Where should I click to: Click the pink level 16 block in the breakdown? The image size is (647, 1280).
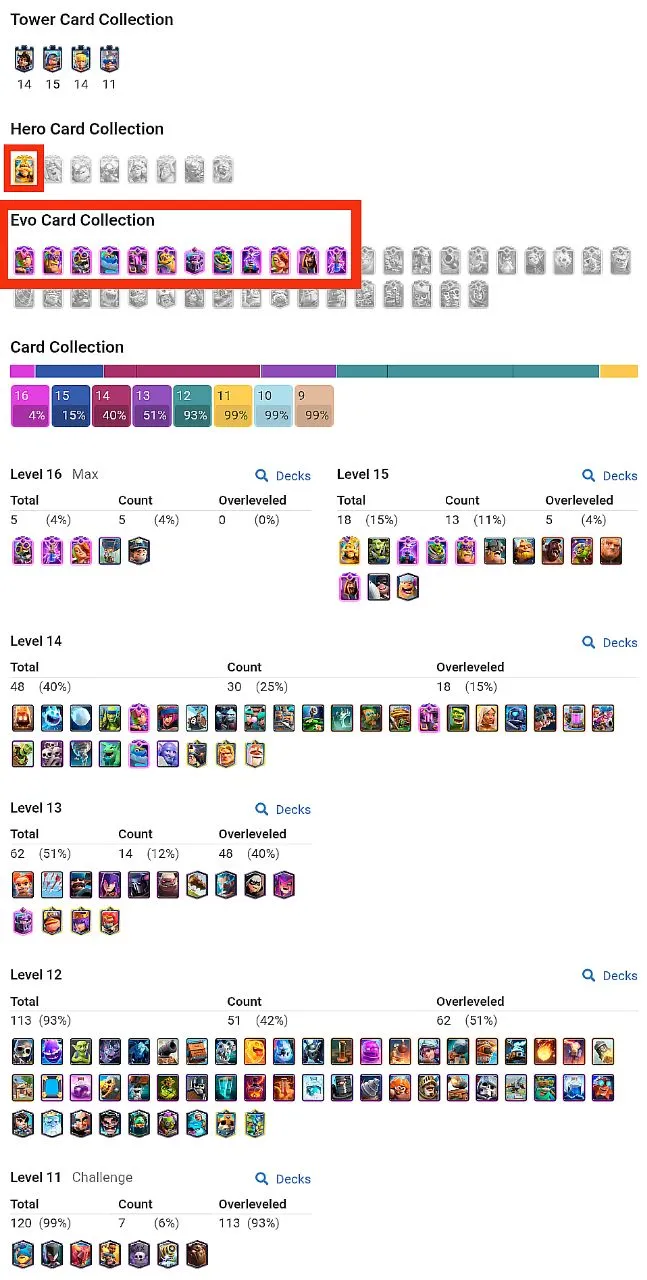click(30, 405)
